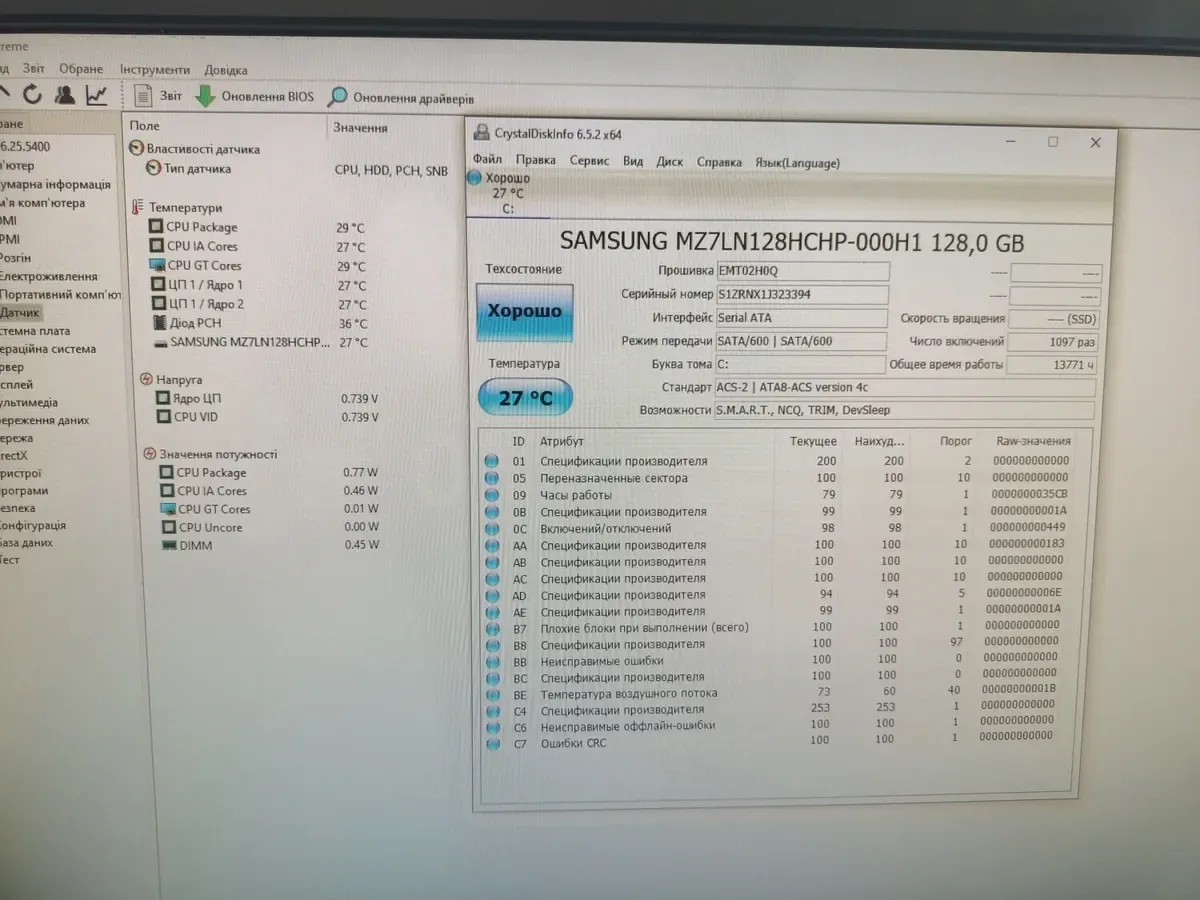Image resolution: width=1200 pixels, height=900 pixels.
Task: Select Електроживлення in the left tree
Action: point(48,276)
